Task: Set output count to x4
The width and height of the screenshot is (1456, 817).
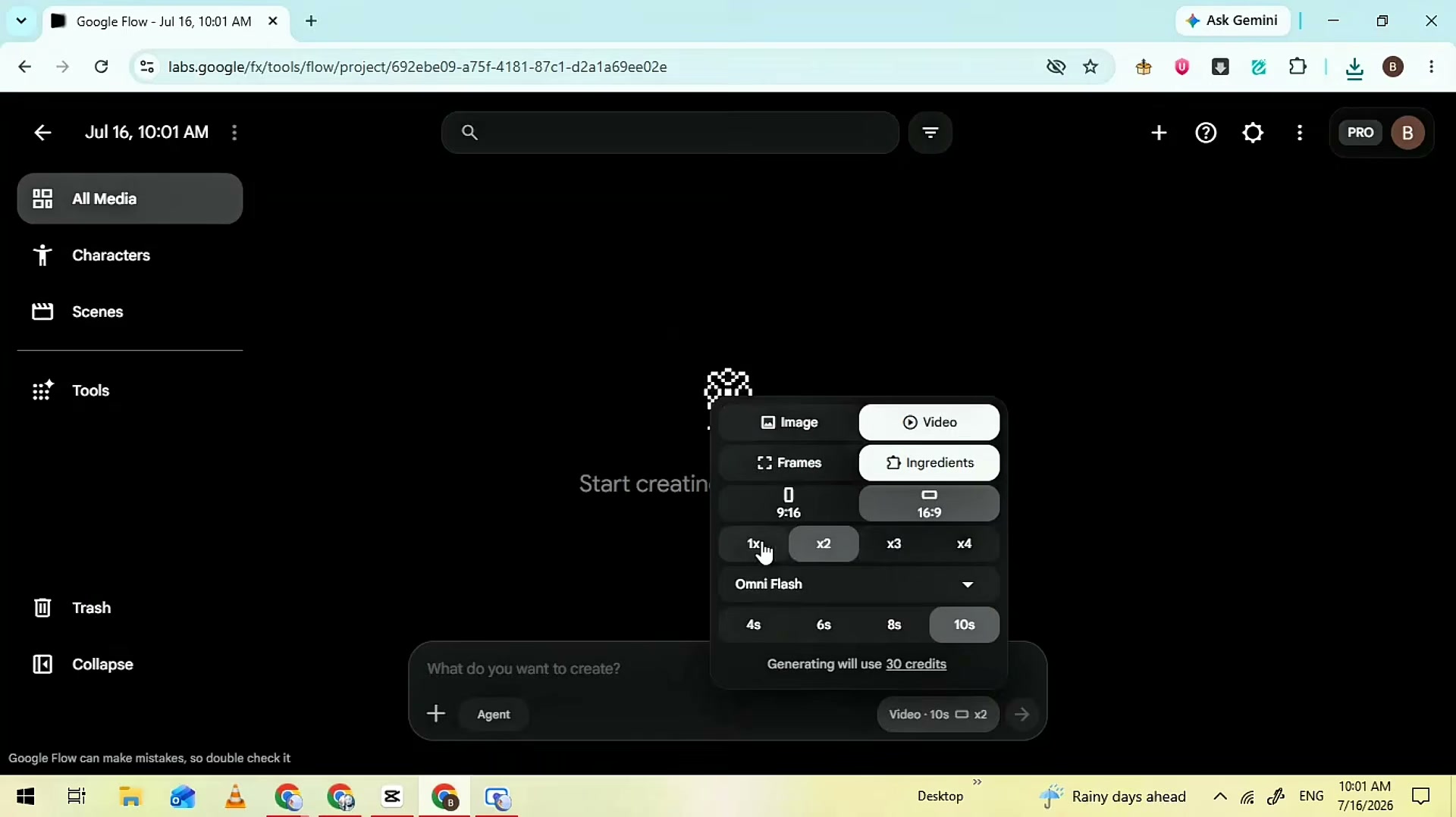Action: pyautogui.click(x=964, y=544)
